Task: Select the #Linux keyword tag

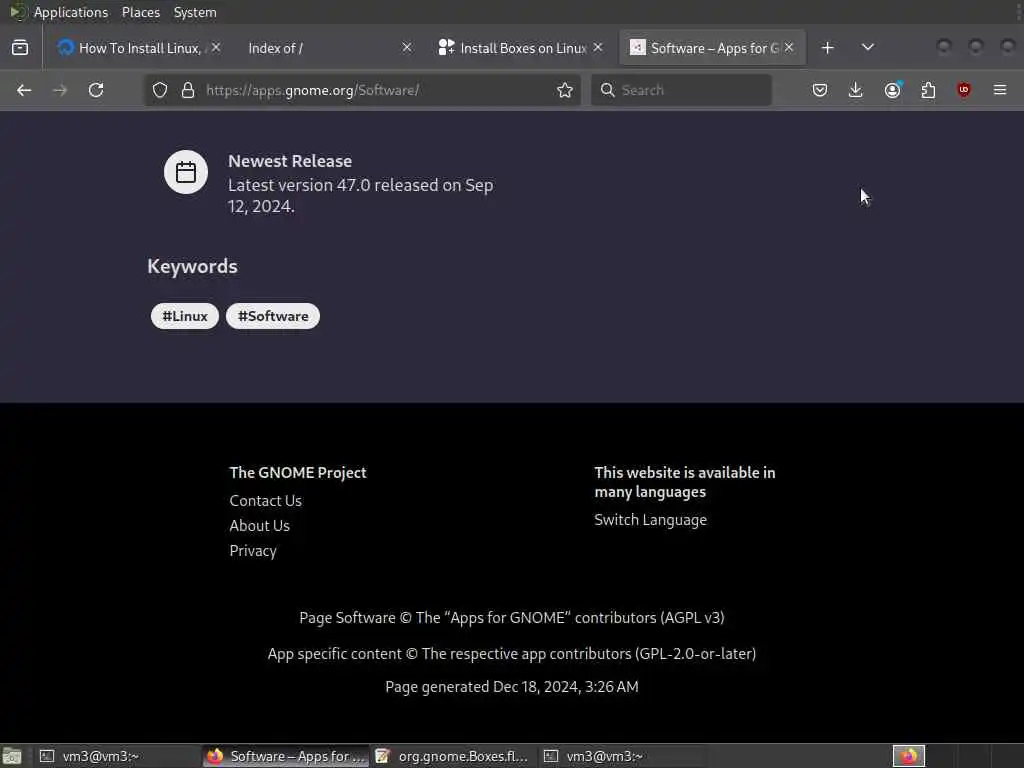Action: pyautogui.click(x=185, y=316)
